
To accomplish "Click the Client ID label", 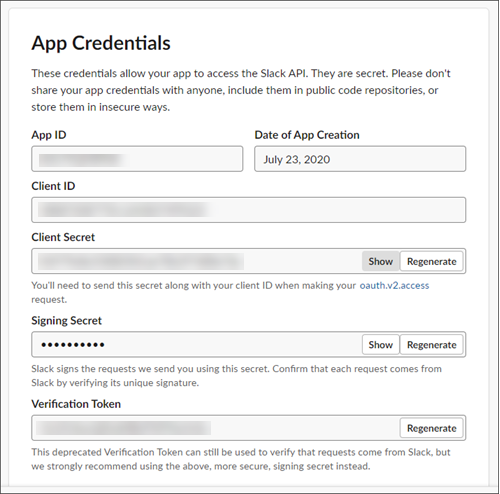I will tap(53, 186).
